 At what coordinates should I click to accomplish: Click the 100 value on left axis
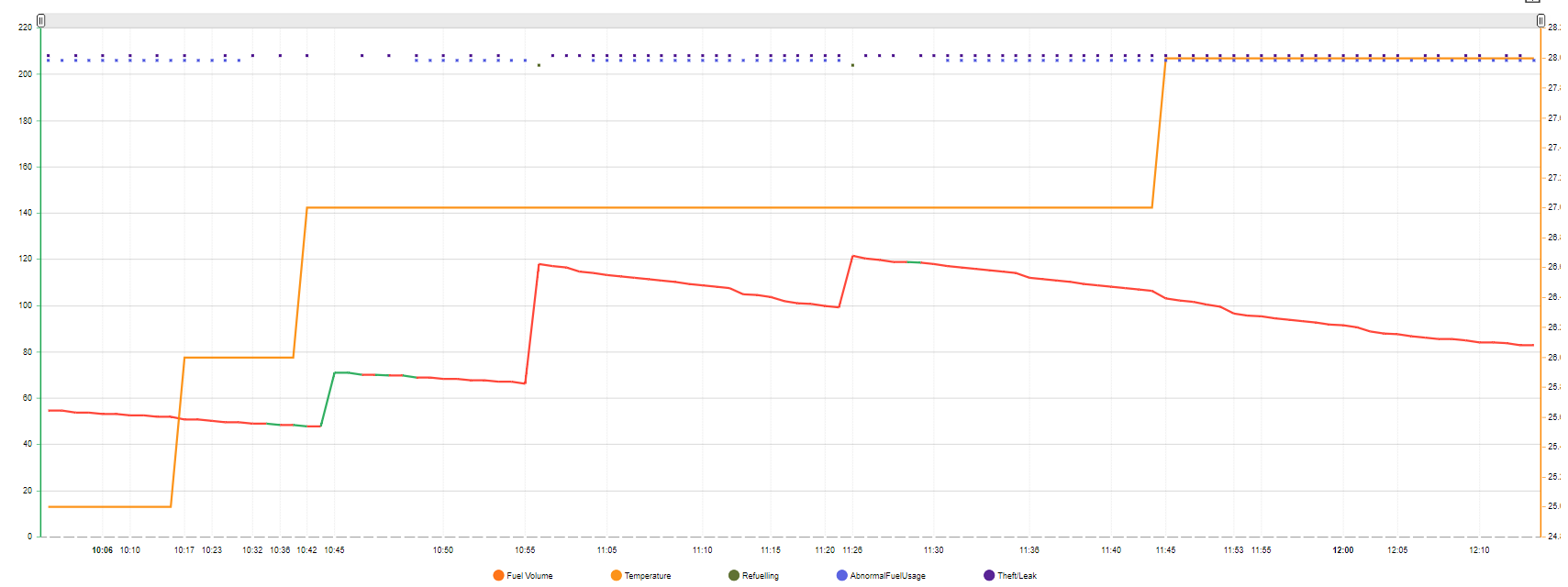click(x=25, y=305)
